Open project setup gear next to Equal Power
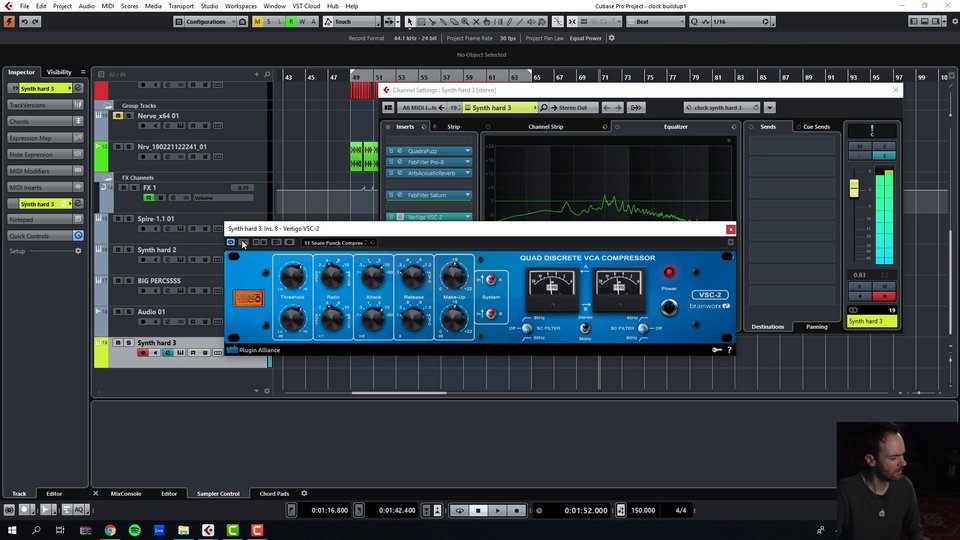This screenshot has width=960, height=540. click(x=612, y=38)
